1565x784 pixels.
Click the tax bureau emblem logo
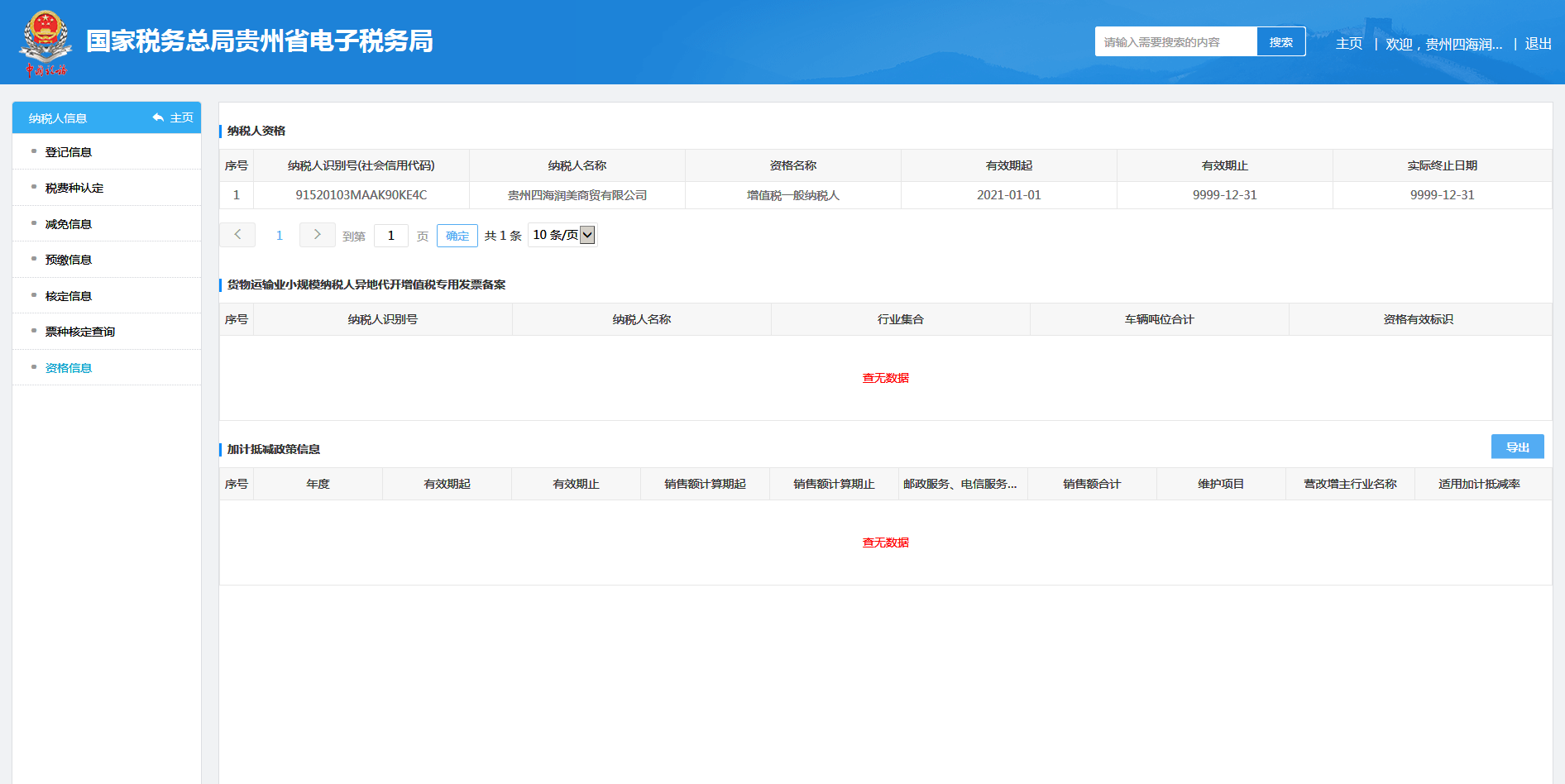45,43
